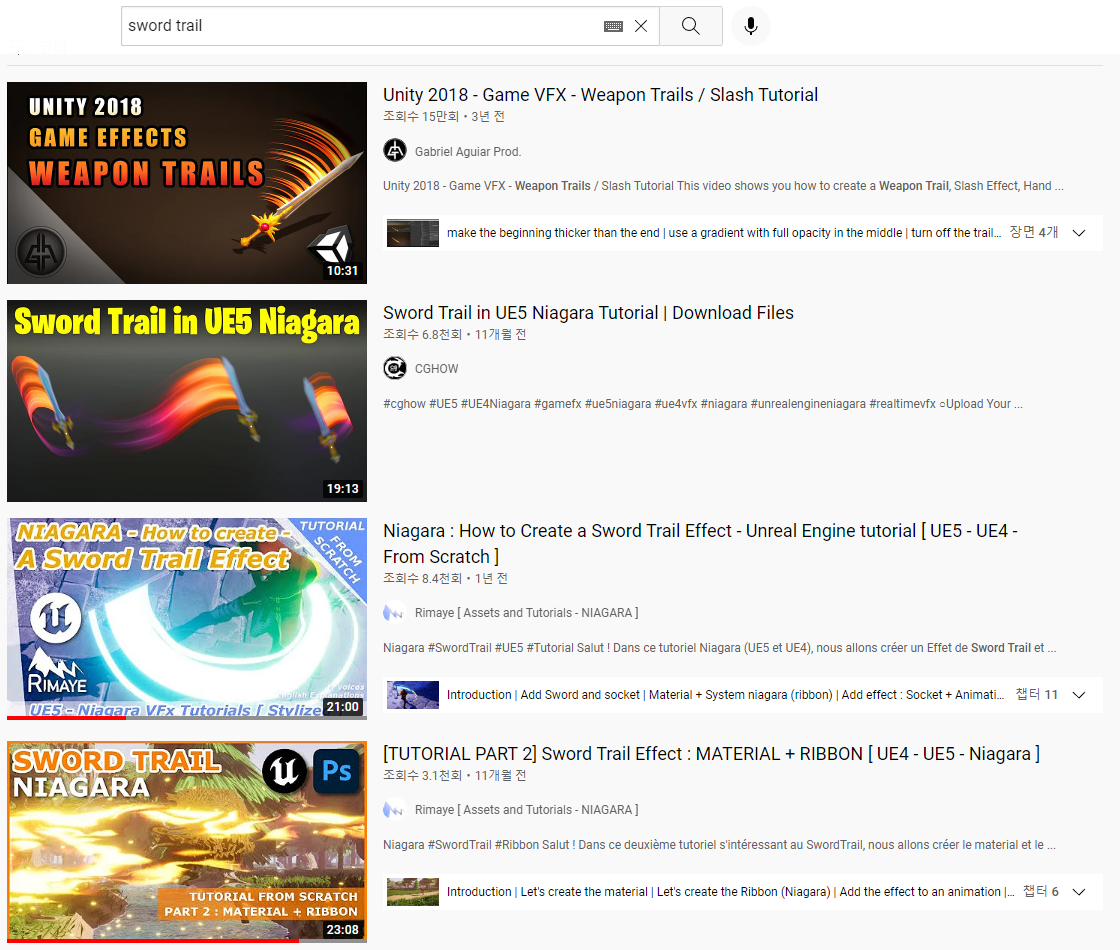Click '챕터 11' chapters label
This screenshot has height=950, width=1120.
pyautogui.click(x=1036, y=694)
